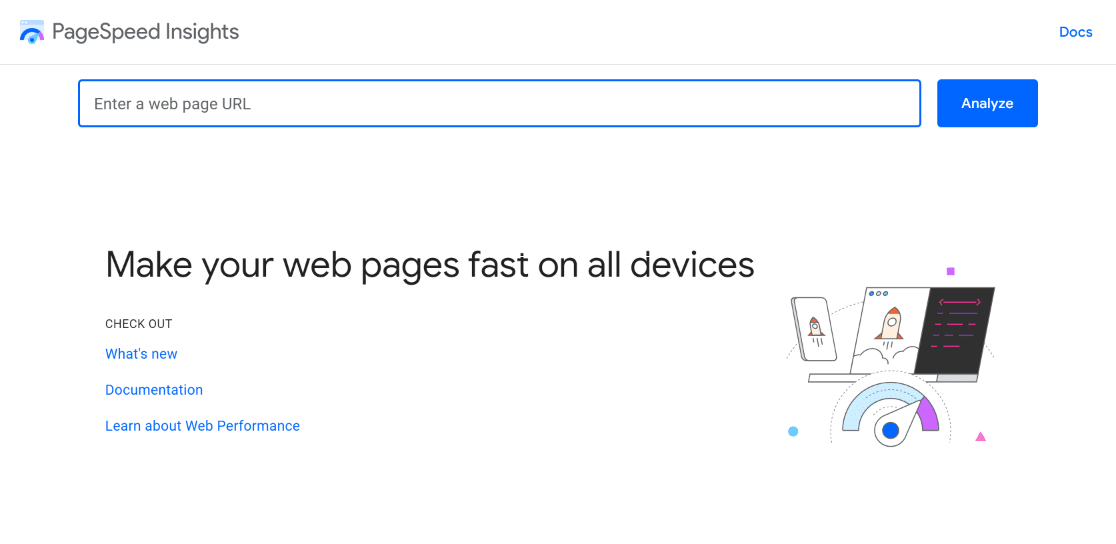Click the small purple square decoration
The width and height of the screenshot is (1116, 544).
(x=950, y=271)
